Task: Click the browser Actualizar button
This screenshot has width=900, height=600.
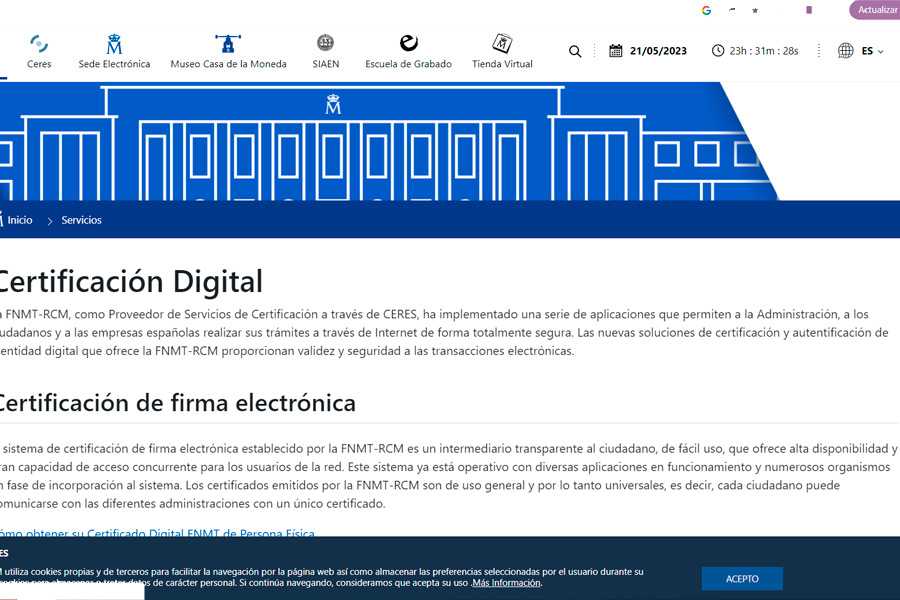Action: (x=876, y=10)
